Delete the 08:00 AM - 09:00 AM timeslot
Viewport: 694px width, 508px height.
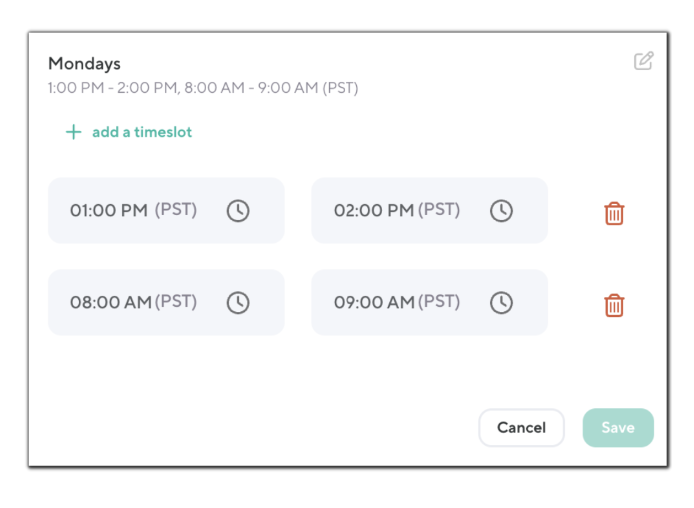pos(614,305)
